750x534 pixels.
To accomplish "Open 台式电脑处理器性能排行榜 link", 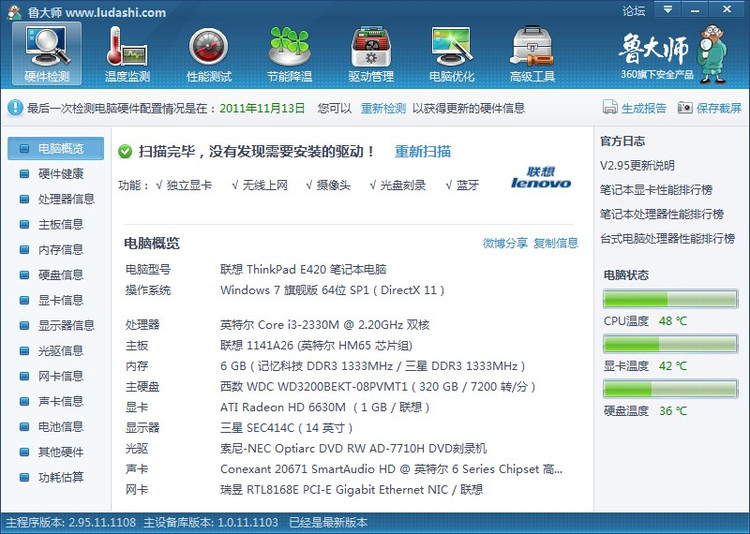I will [x=668, y=239].
